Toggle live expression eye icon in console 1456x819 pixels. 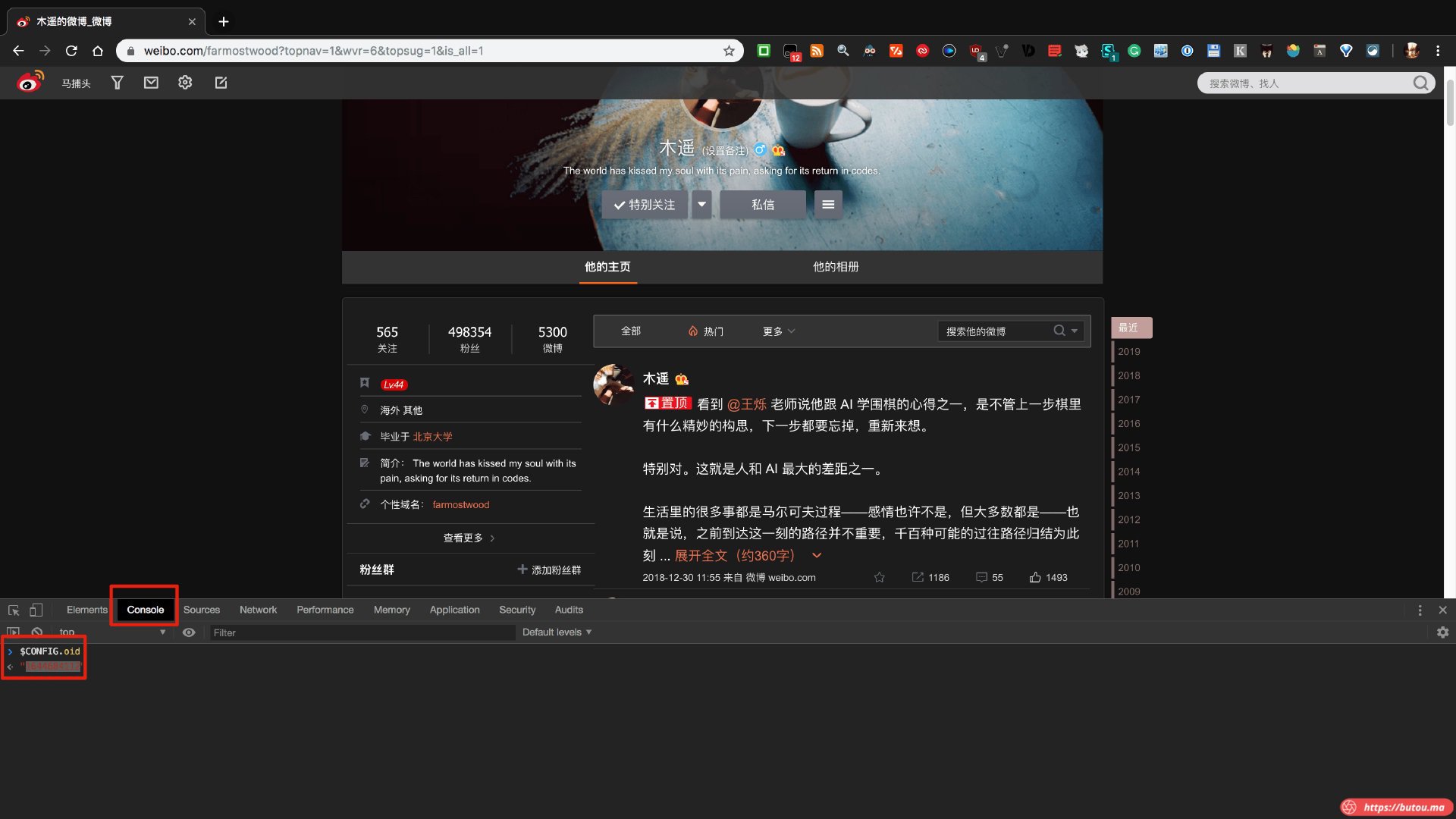click(x=189, y=632)
